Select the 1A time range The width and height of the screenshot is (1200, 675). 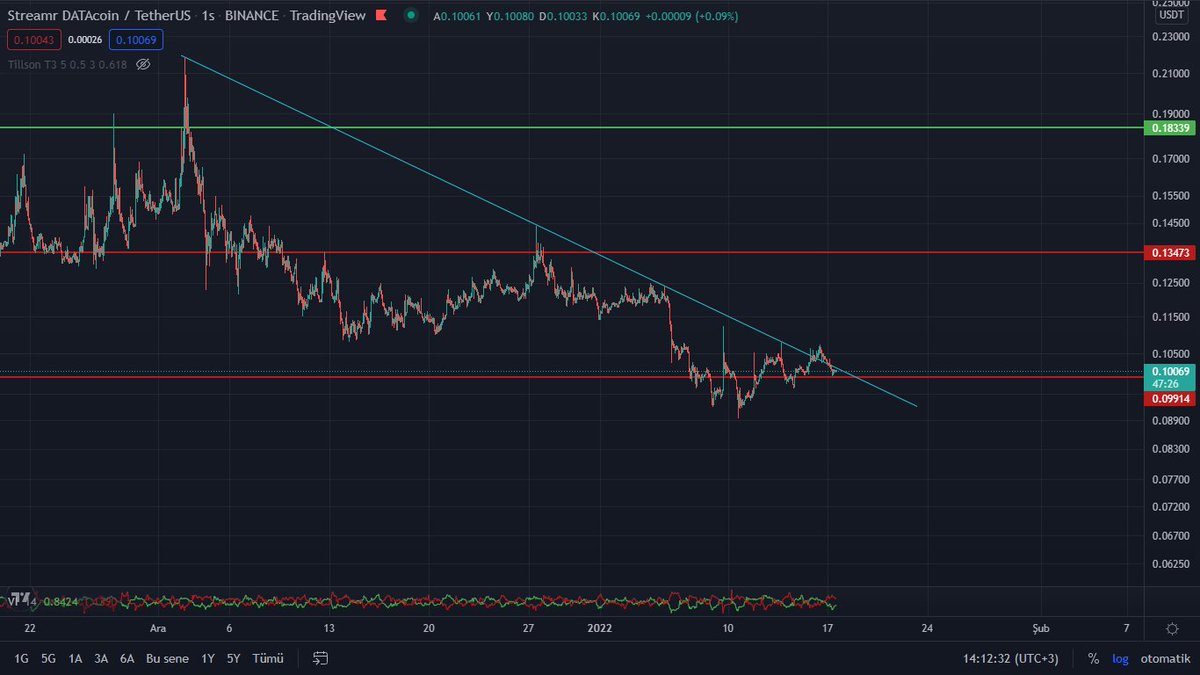tap(75, 658)
